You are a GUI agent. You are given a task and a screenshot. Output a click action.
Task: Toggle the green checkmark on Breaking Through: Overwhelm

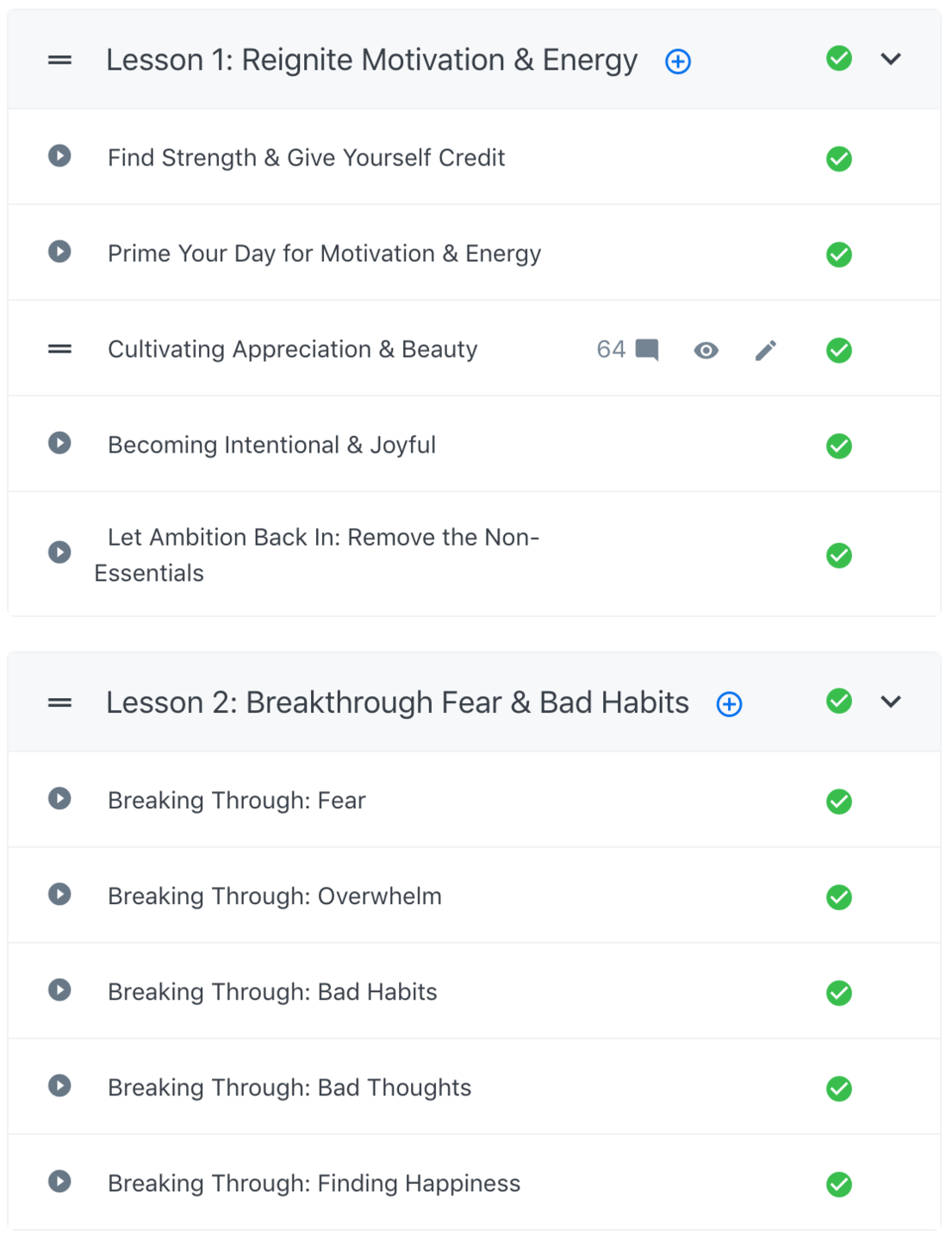[x=838, y=897]
